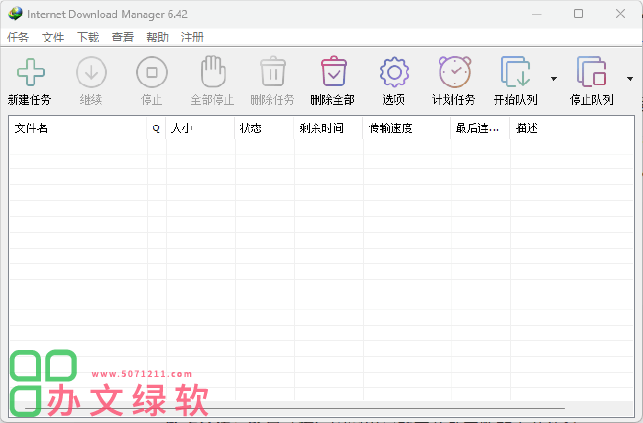Click the 停止队列 icon
The height and width of the screenshot is (423, 643).
point(591,72)
